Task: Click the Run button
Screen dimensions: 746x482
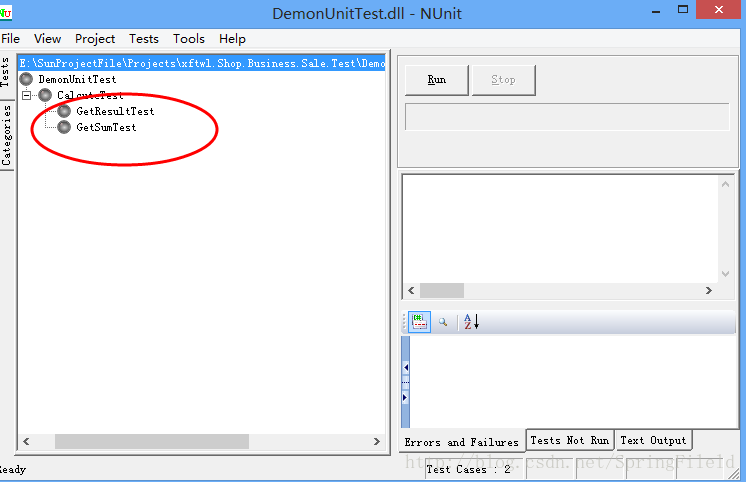Action: pos(437,80)
